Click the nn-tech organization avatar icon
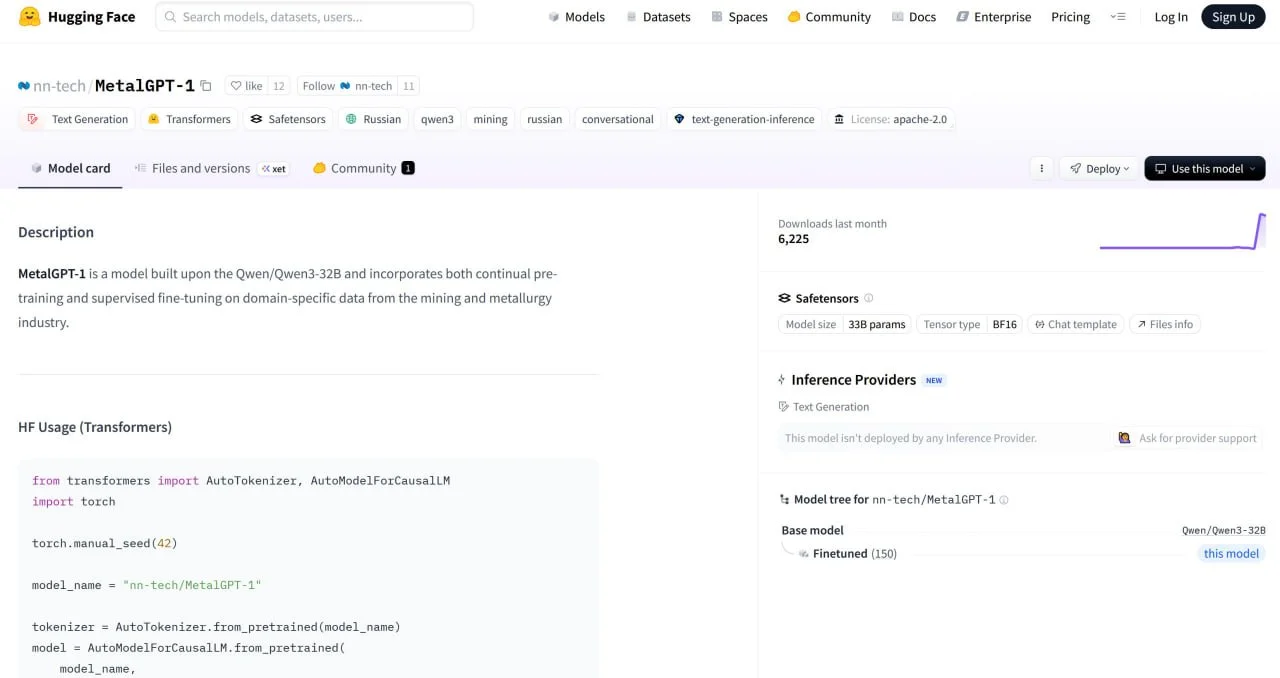 point(24,86)
